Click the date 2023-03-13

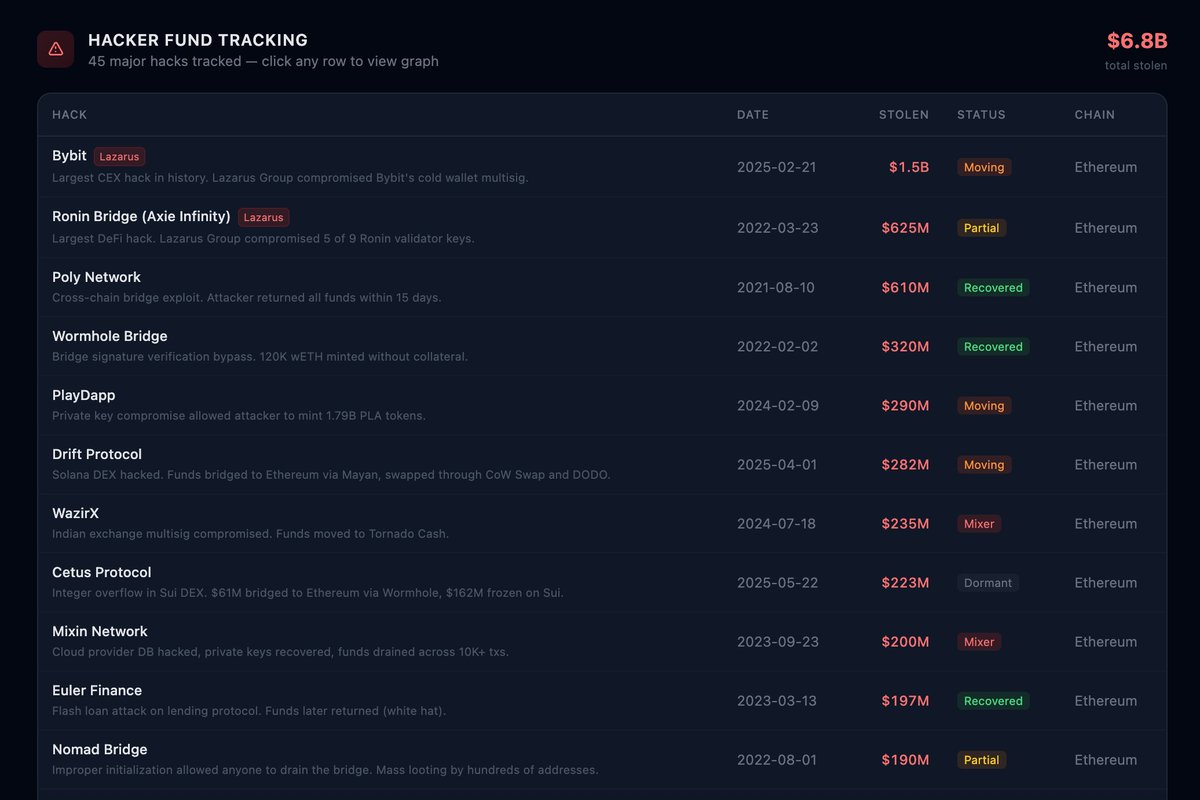point(777,700)
